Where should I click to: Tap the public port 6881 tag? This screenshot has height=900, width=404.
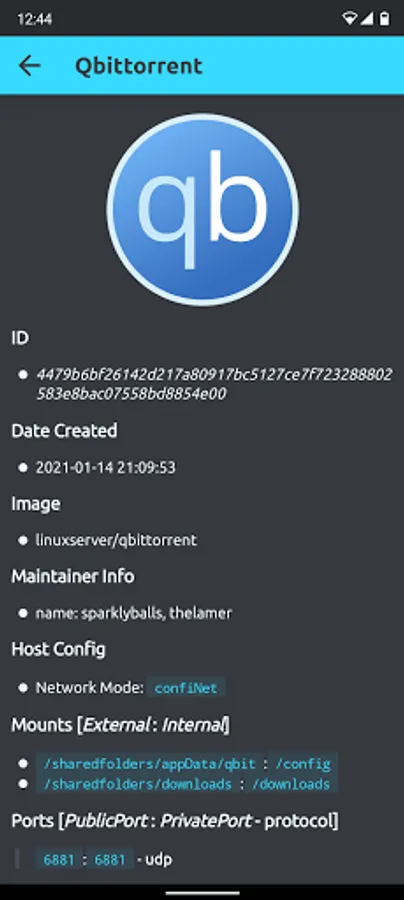[x=59, y=859]
